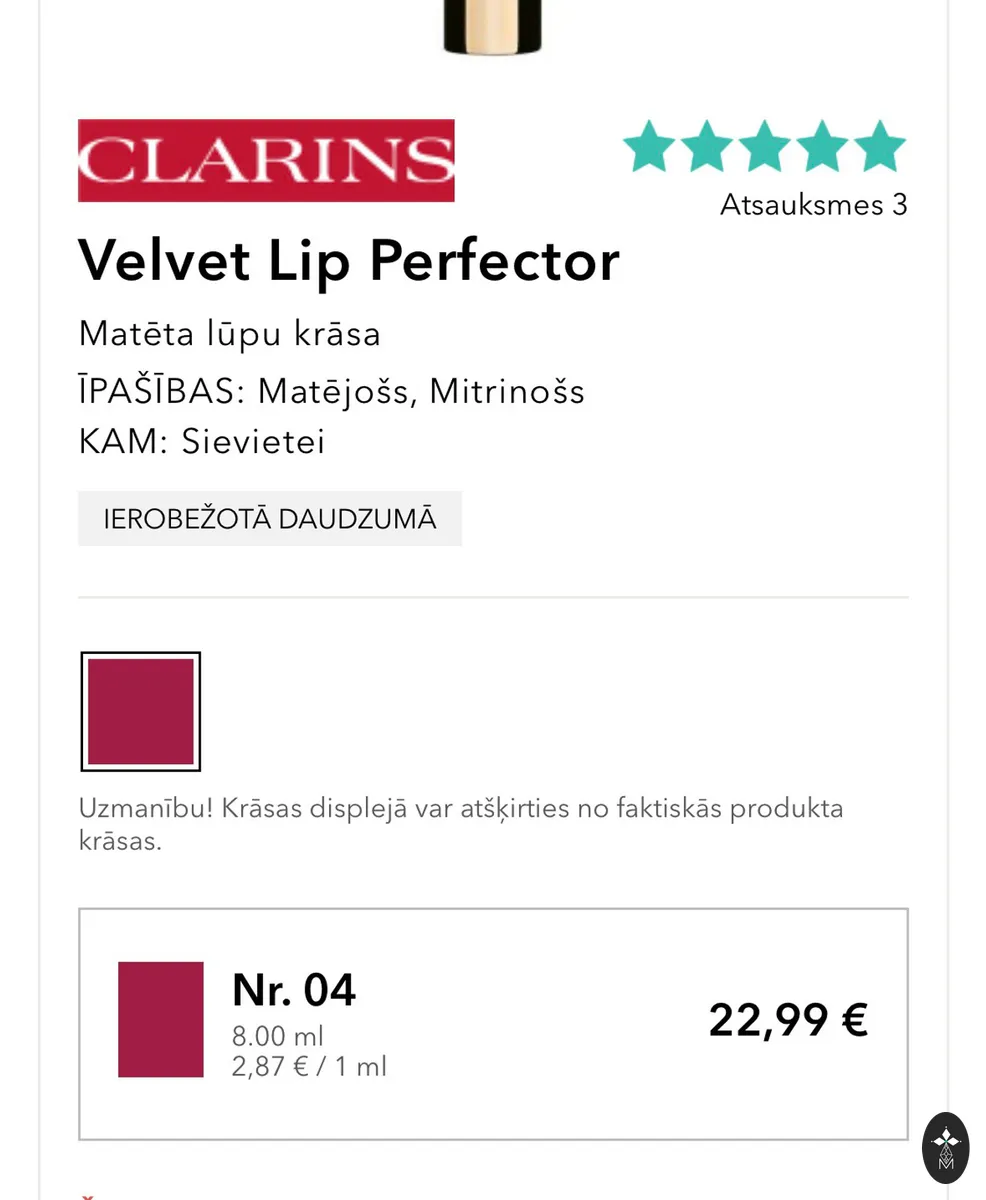The height and width of the screenshot is (1200, 986).
Task: Select the fourth rating star
Action: click(822, 146)
